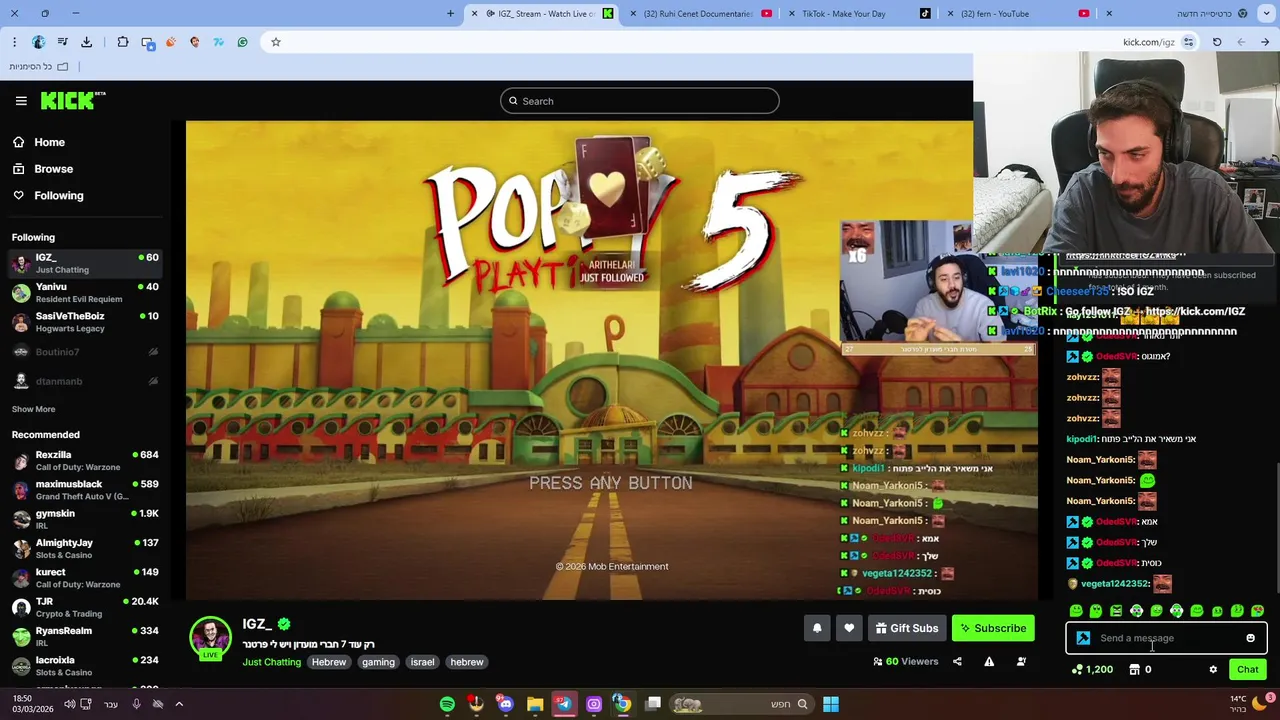
Task: Open the hamburger sidebar menu
Action: coord(21,100)
